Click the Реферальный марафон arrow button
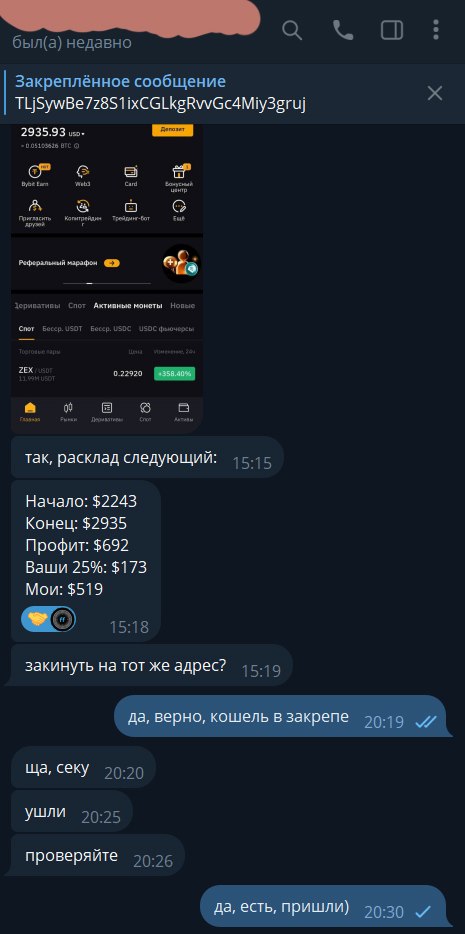Image resolution: width=465 pixels, height=934 pixels. 112,263
